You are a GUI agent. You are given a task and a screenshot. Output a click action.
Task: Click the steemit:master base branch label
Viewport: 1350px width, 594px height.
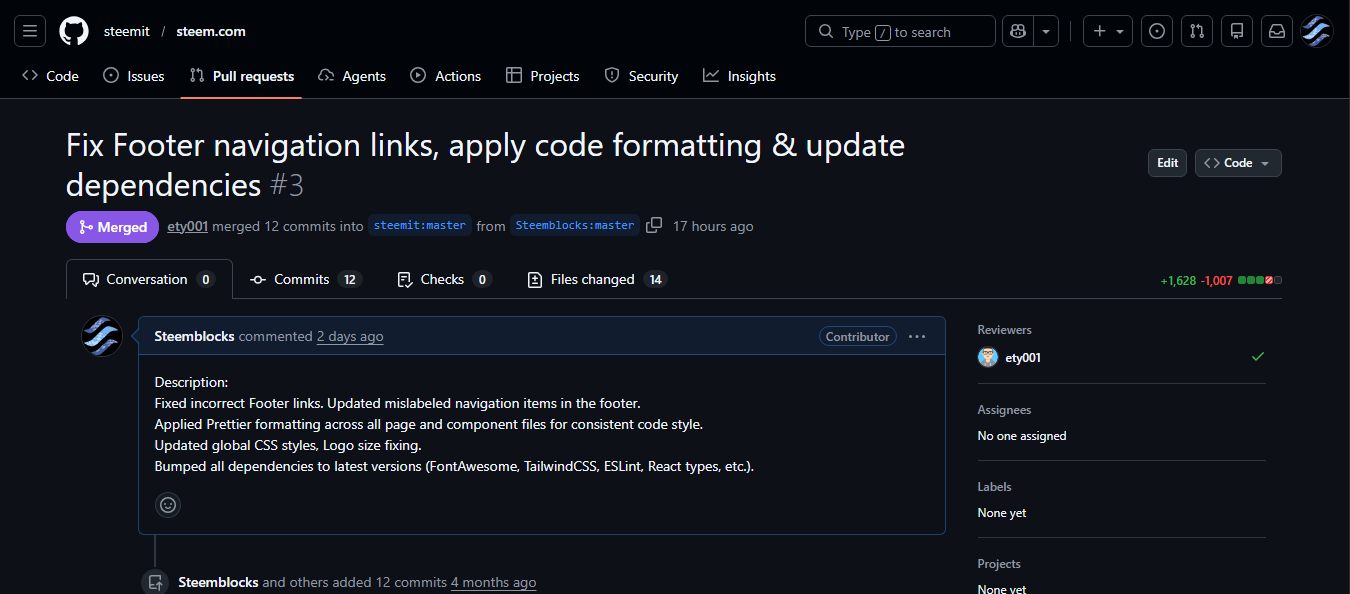click(420, 226)
